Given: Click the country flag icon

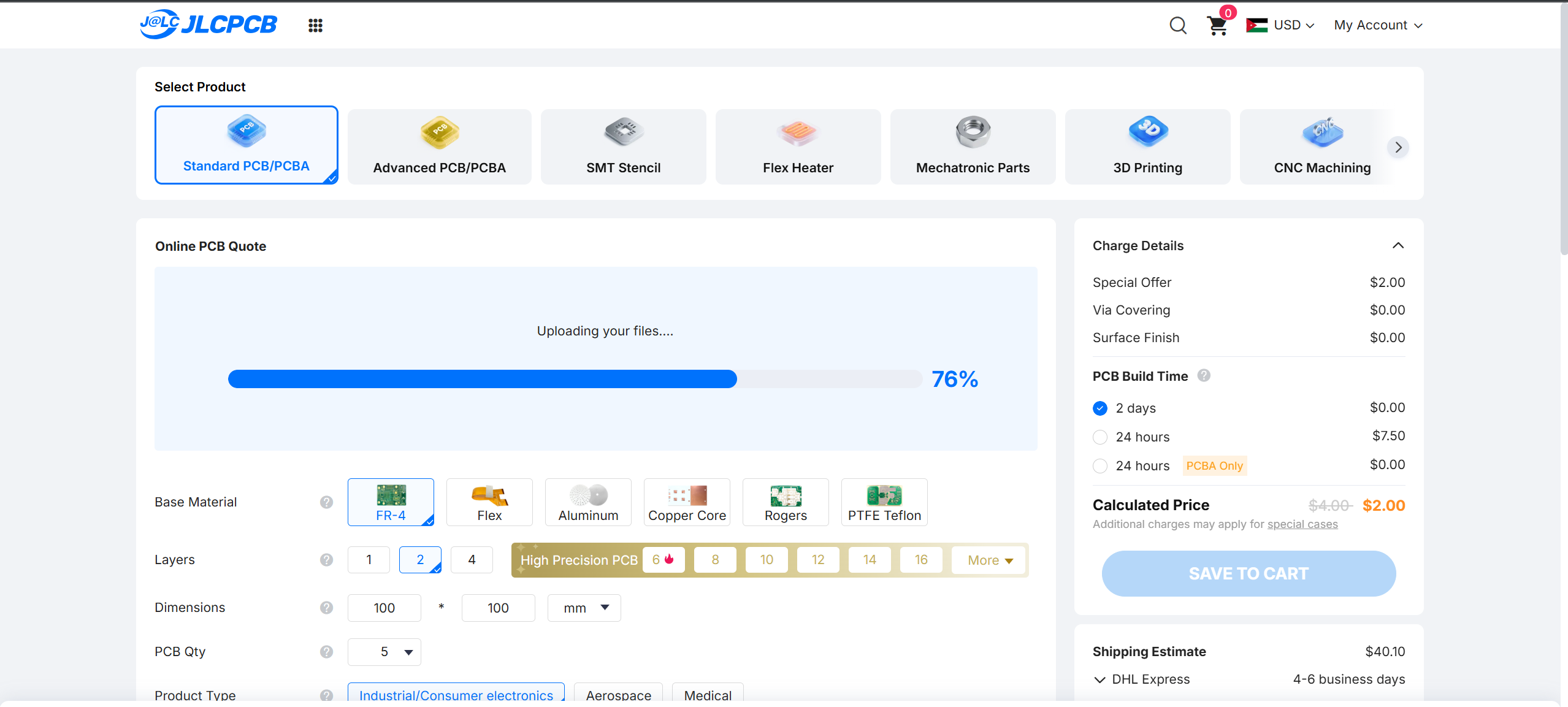Looking at the screenshot, I should (x=1256, y=25).
